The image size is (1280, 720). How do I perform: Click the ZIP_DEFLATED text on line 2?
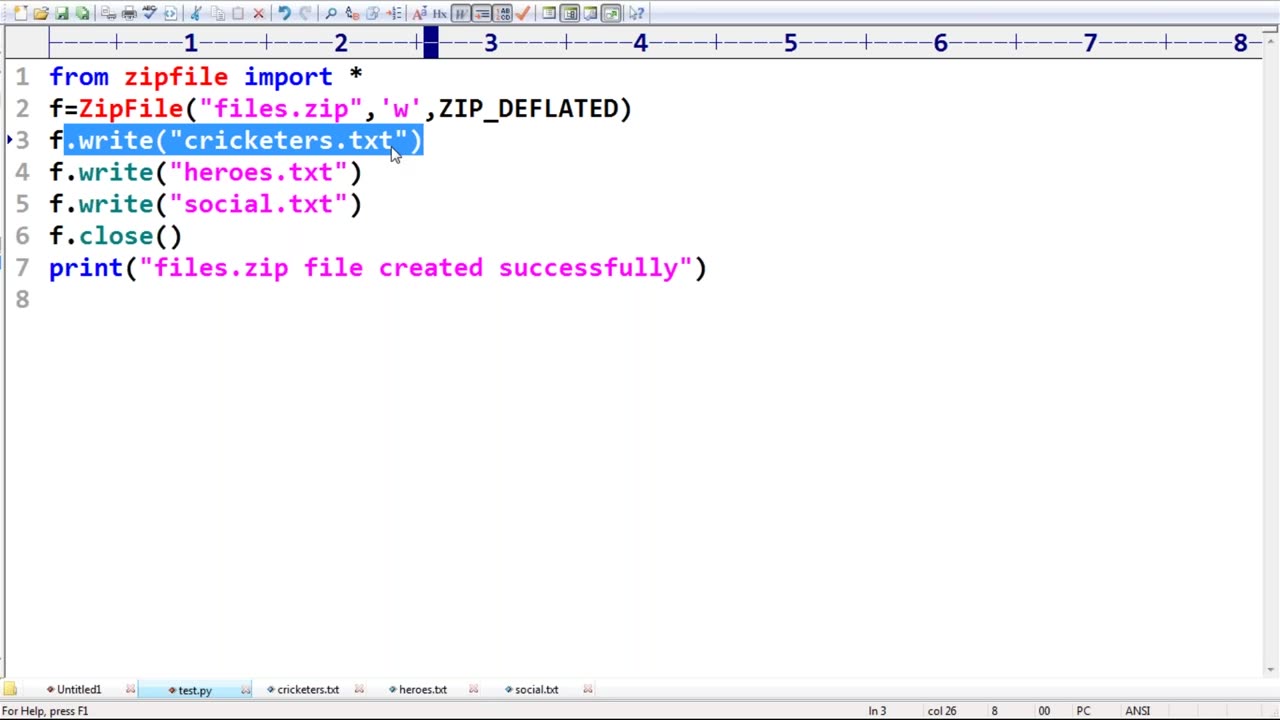tap(528, 109)
